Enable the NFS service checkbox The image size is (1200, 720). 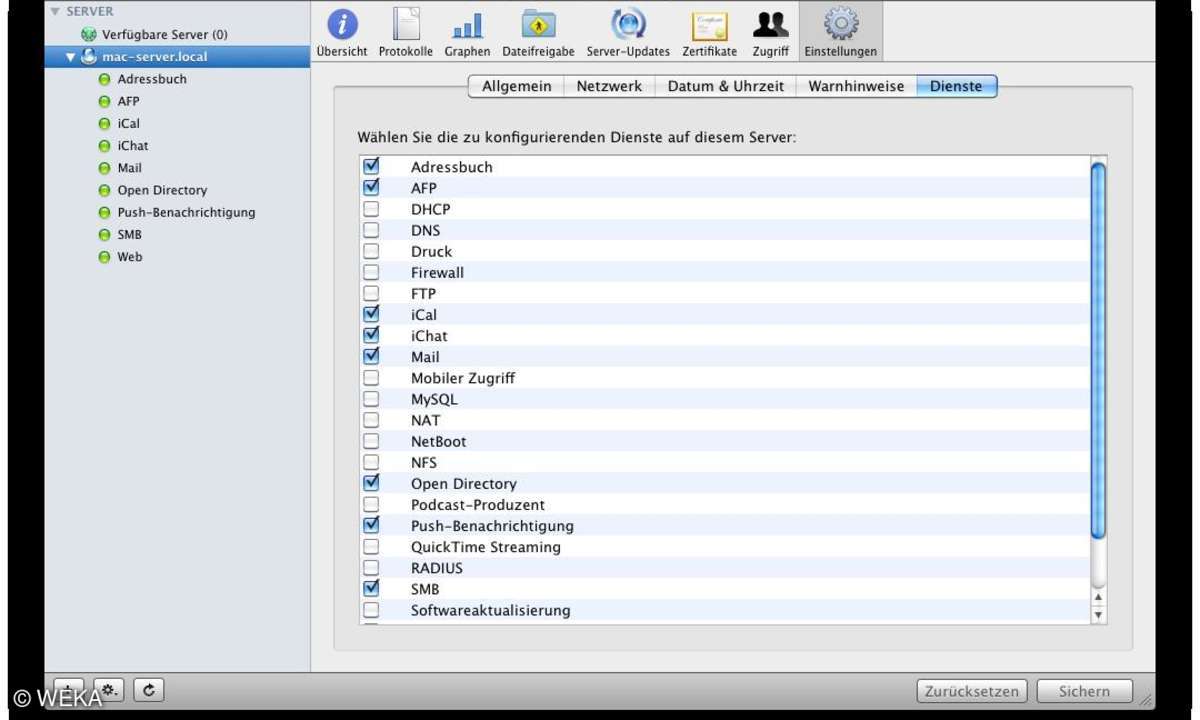coord(371,462)
